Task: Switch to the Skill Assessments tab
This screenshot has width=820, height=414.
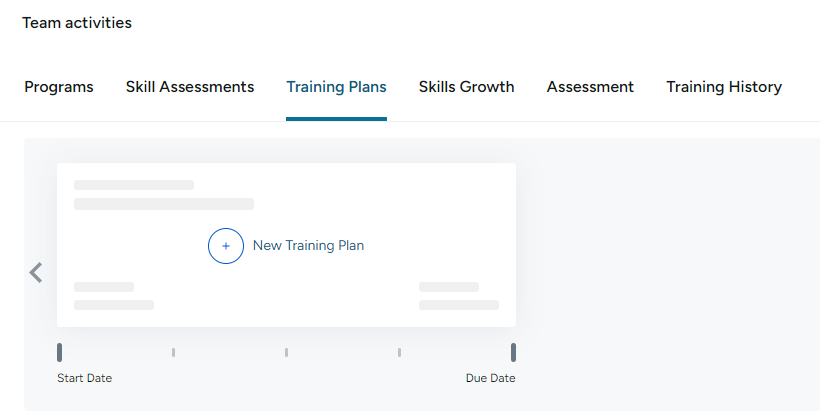Action: click(190, 87)
